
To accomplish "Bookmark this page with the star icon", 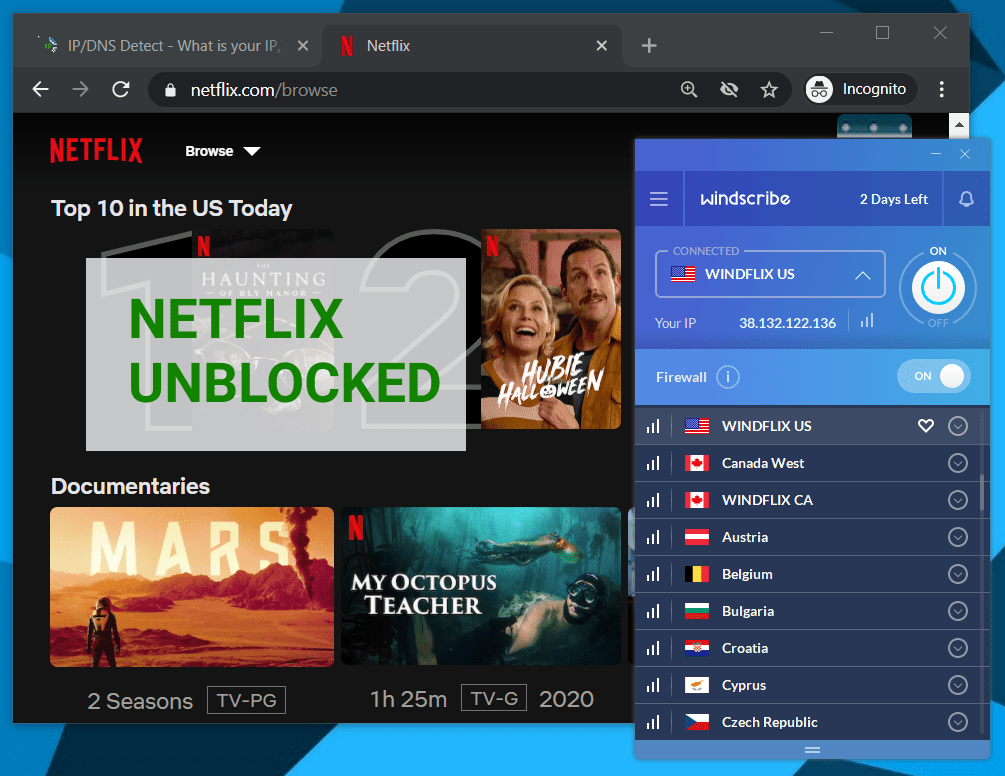I will (768, 89).
